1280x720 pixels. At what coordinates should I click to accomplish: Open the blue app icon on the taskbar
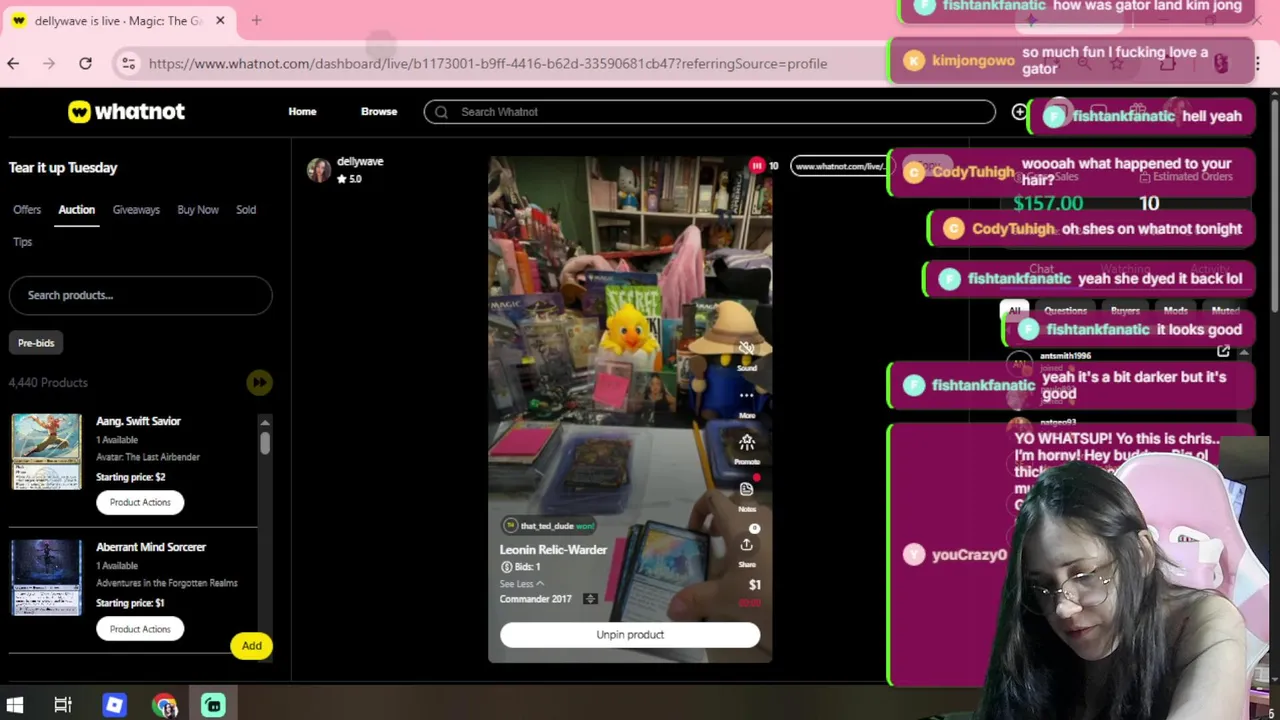[x=114, y=705]
